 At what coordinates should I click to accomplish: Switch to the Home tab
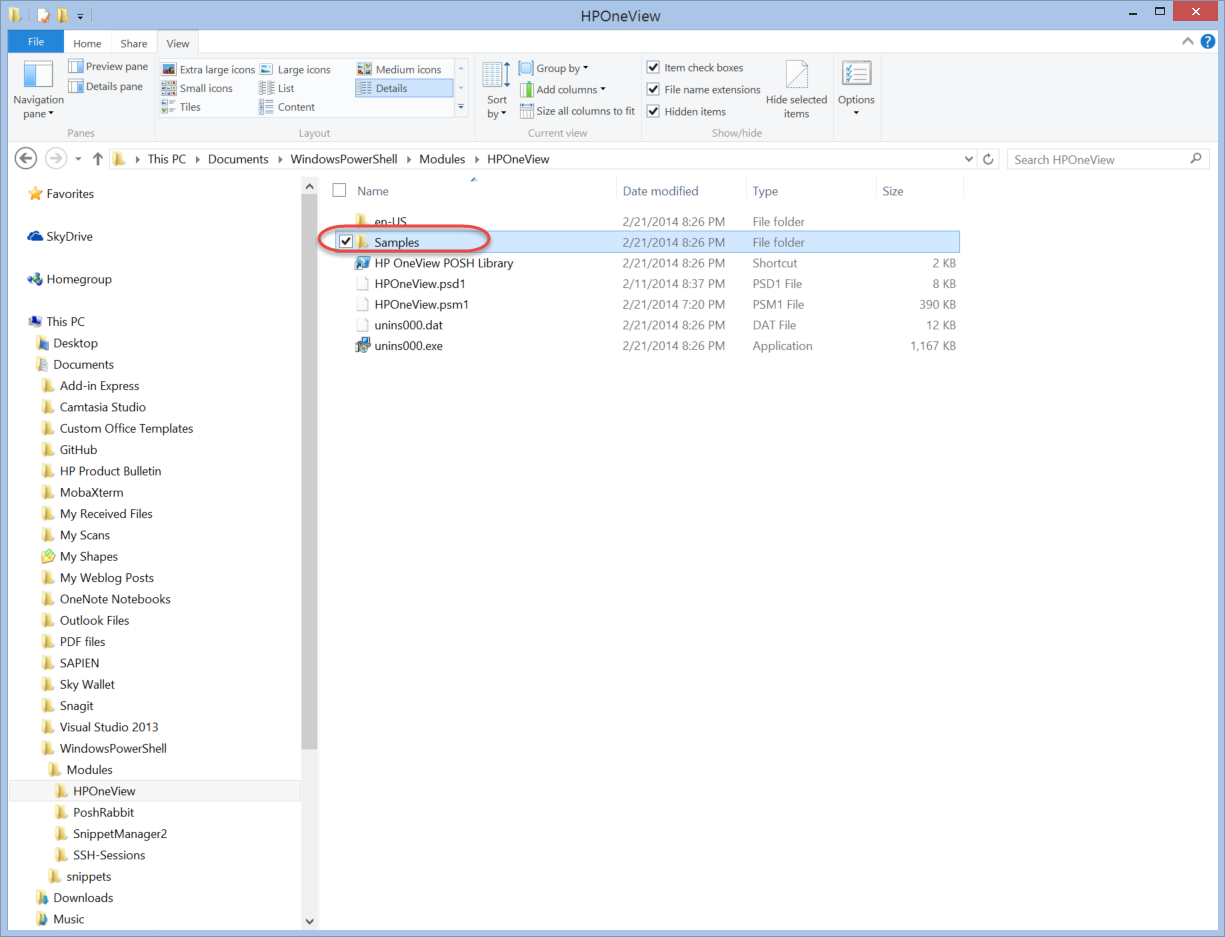tap(87, 44)
